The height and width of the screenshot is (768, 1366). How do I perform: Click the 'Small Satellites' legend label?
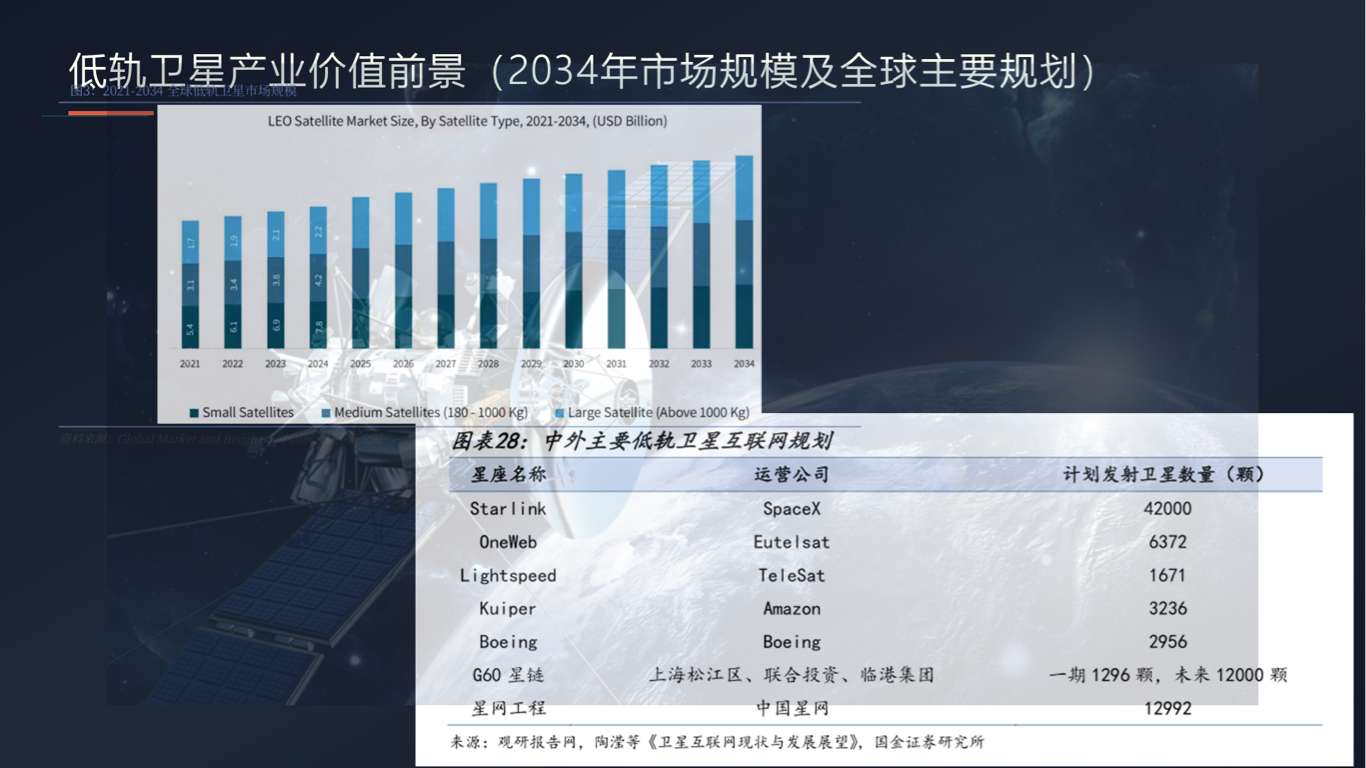click(x=248, y=412)
